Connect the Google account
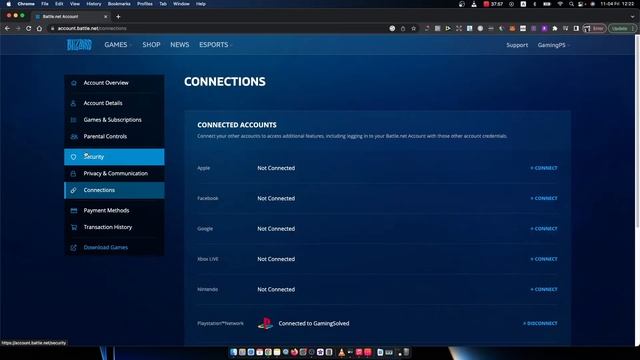This screenshot has height=360, width=640. coord(544,229)
